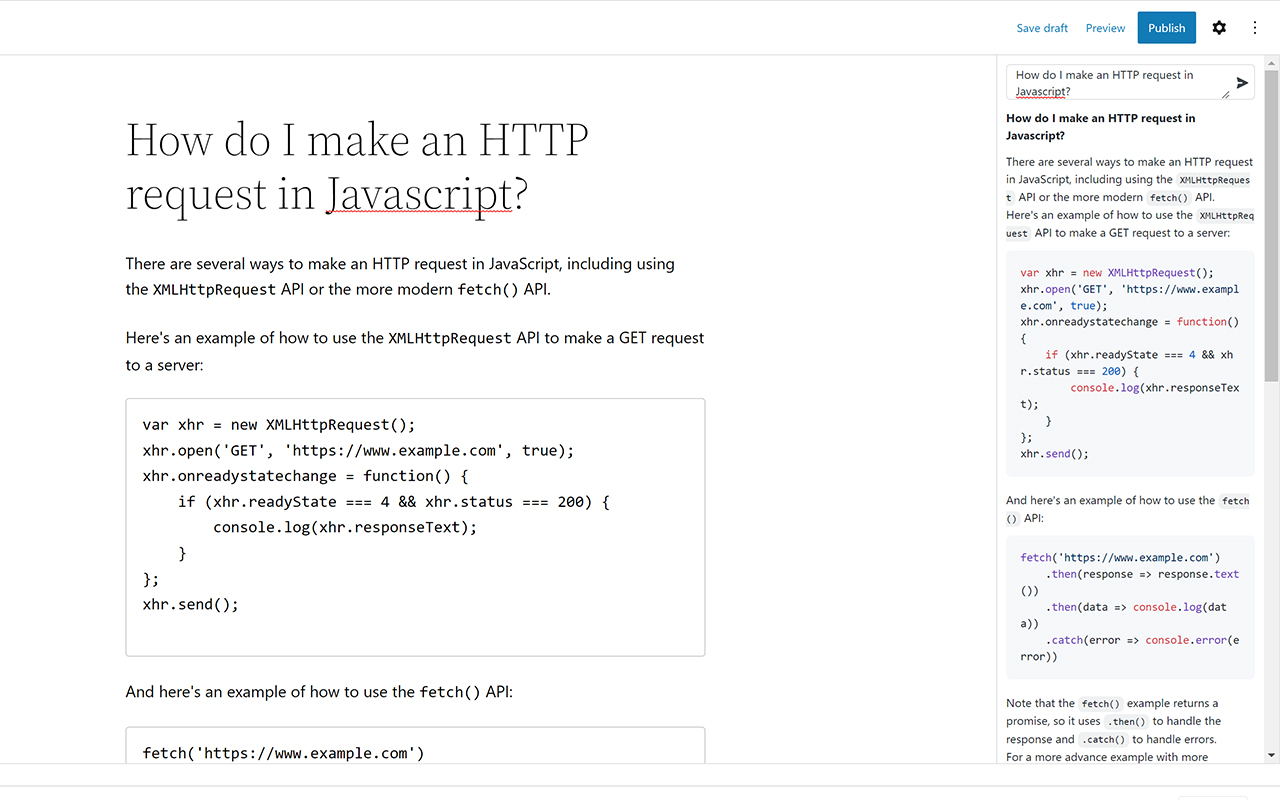This screenshot has width=1280, height=800.
Task: Click 'var xhr = new XMLHttpRequest();' line in editor
Action: (279, 424)
